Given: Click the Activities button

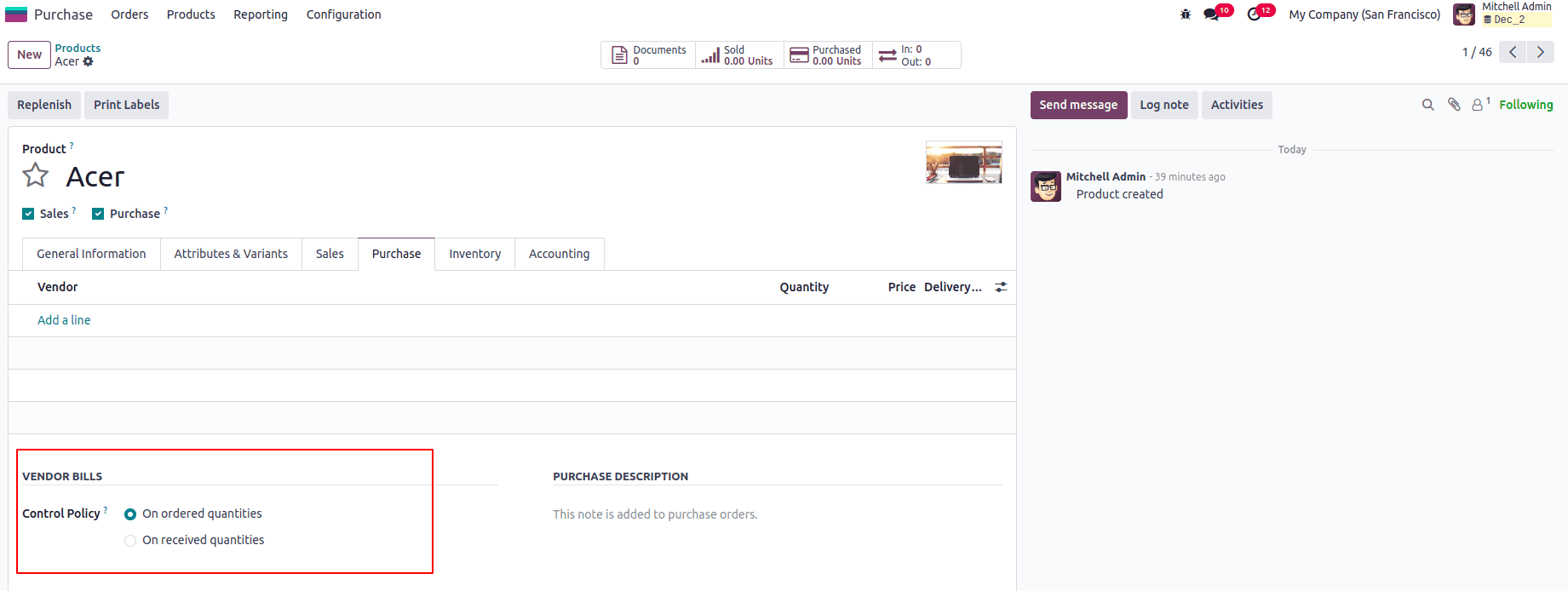Looking at the screenshot, I should coord(1237,105).
